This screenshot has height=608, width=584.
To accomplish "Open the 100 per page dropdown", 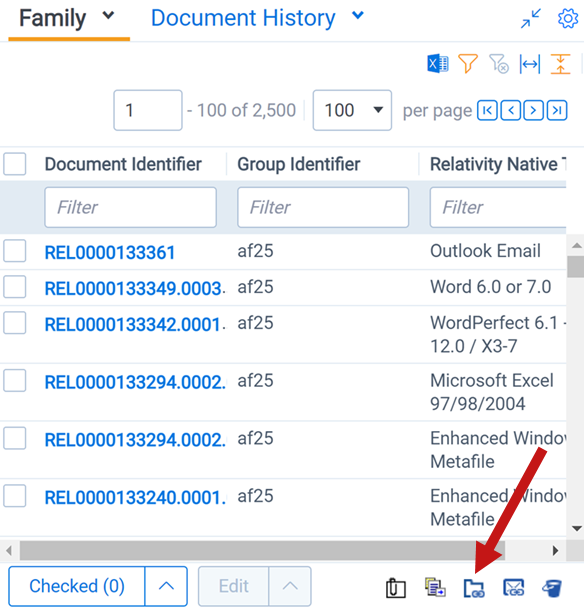I will click(352, 110).
